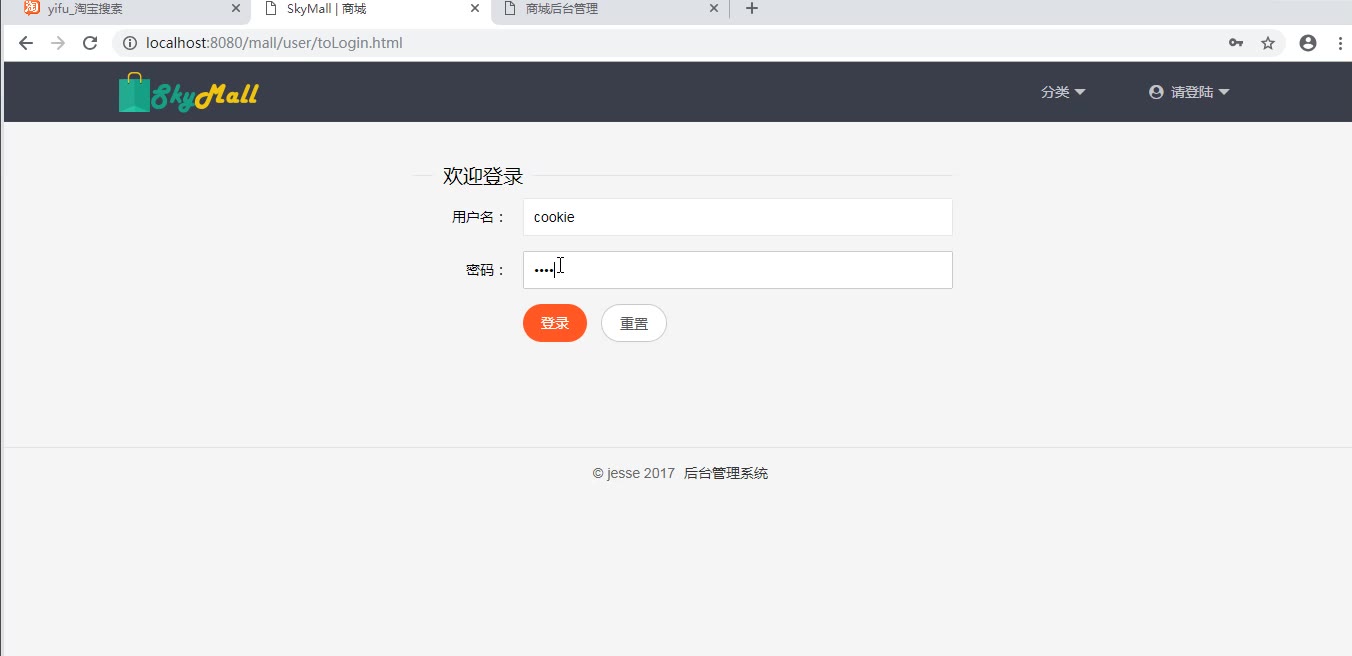Switch to the 商城后台管理 tab

[x=600, y=9]
